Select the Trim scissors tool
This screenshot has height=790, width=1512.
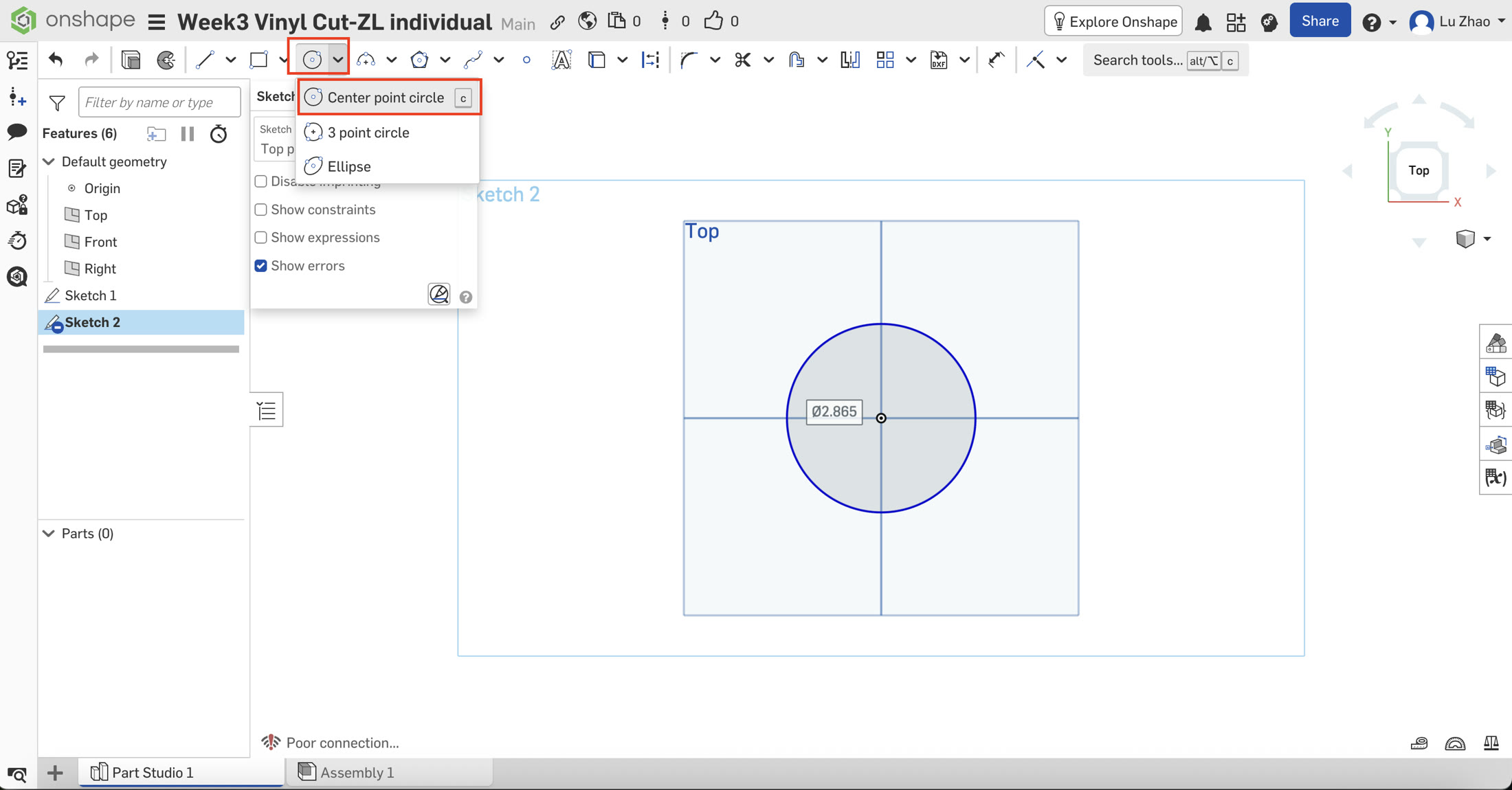[742, 60]
